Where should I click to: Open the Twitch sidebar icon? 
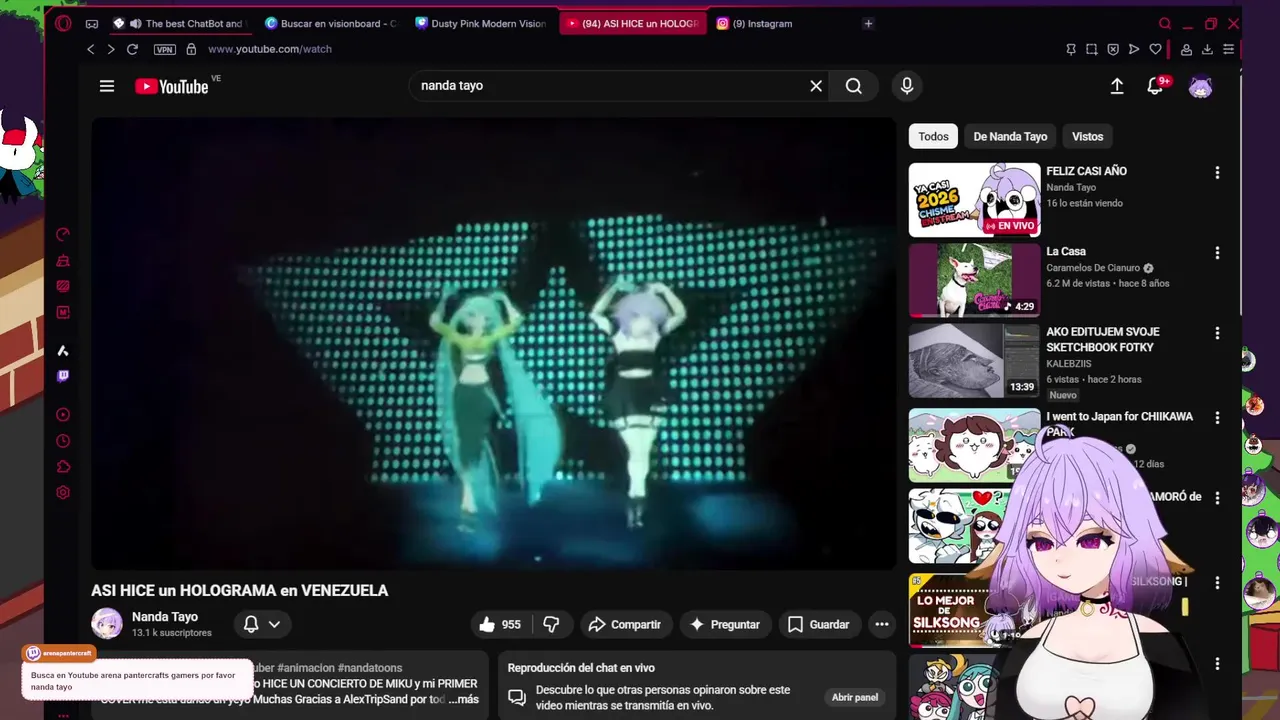(63, 377)
